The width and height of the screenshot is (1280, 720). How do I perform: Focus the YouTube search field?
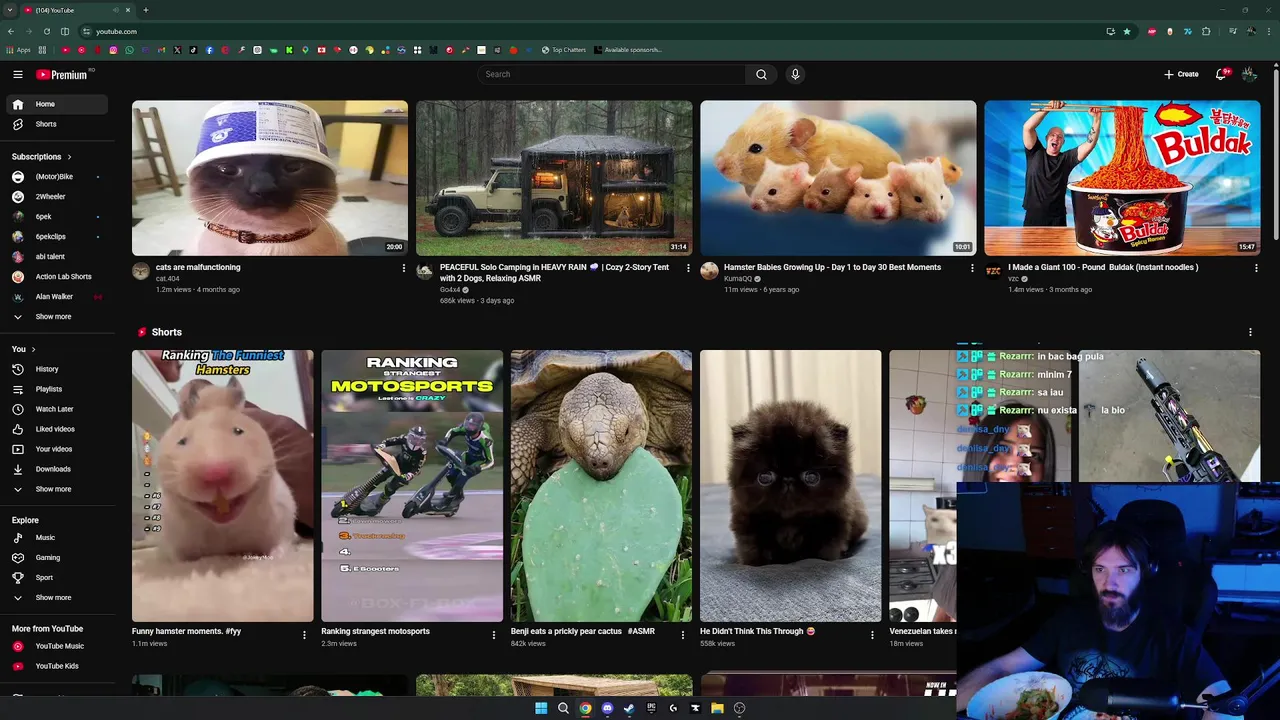pyautogui.click(x=611, y=74)
